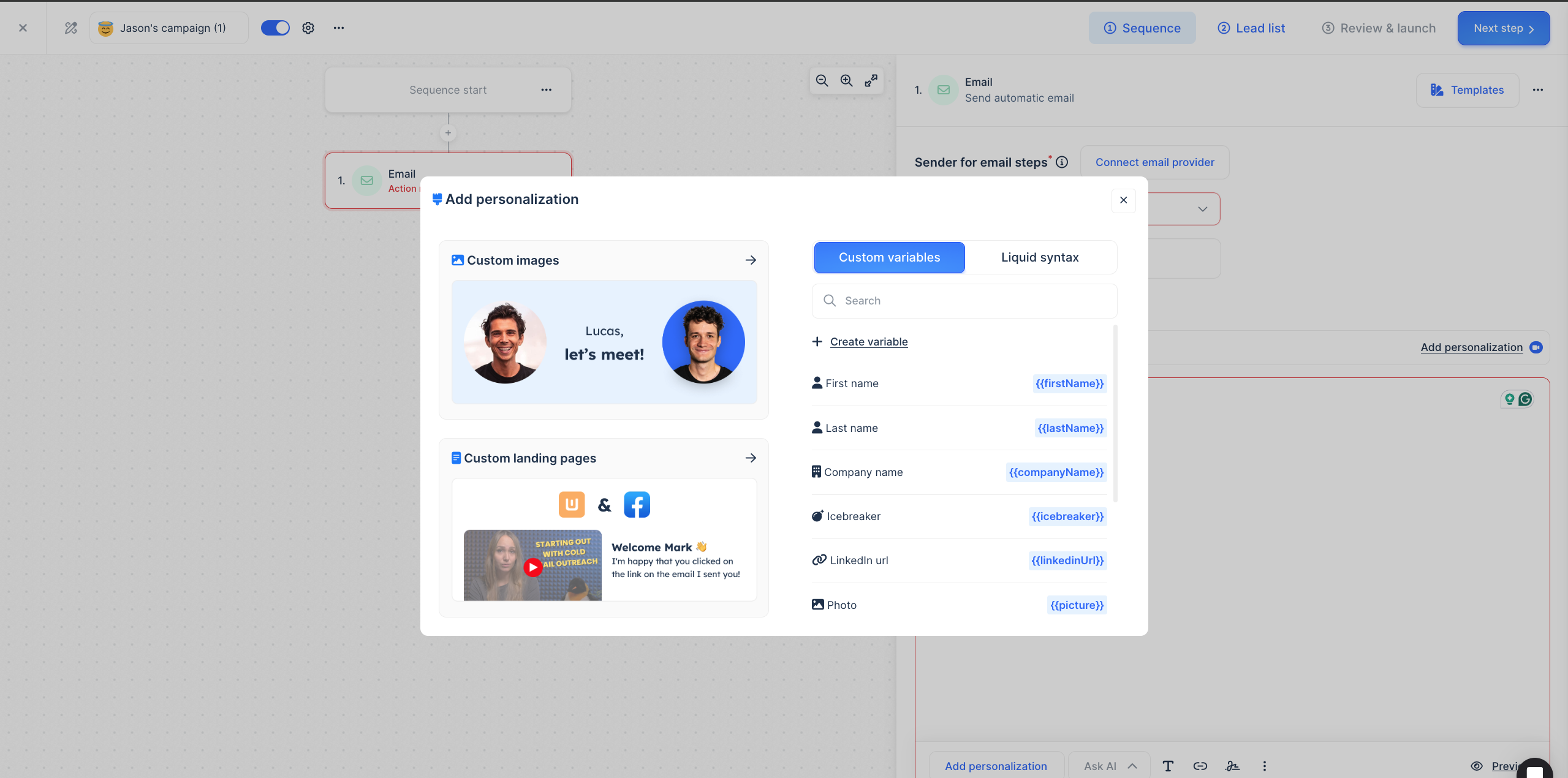This screenshot has height=778, width=1568.
Task: Click the fullscreen expand arrows icon
Action: click(871, 81)
